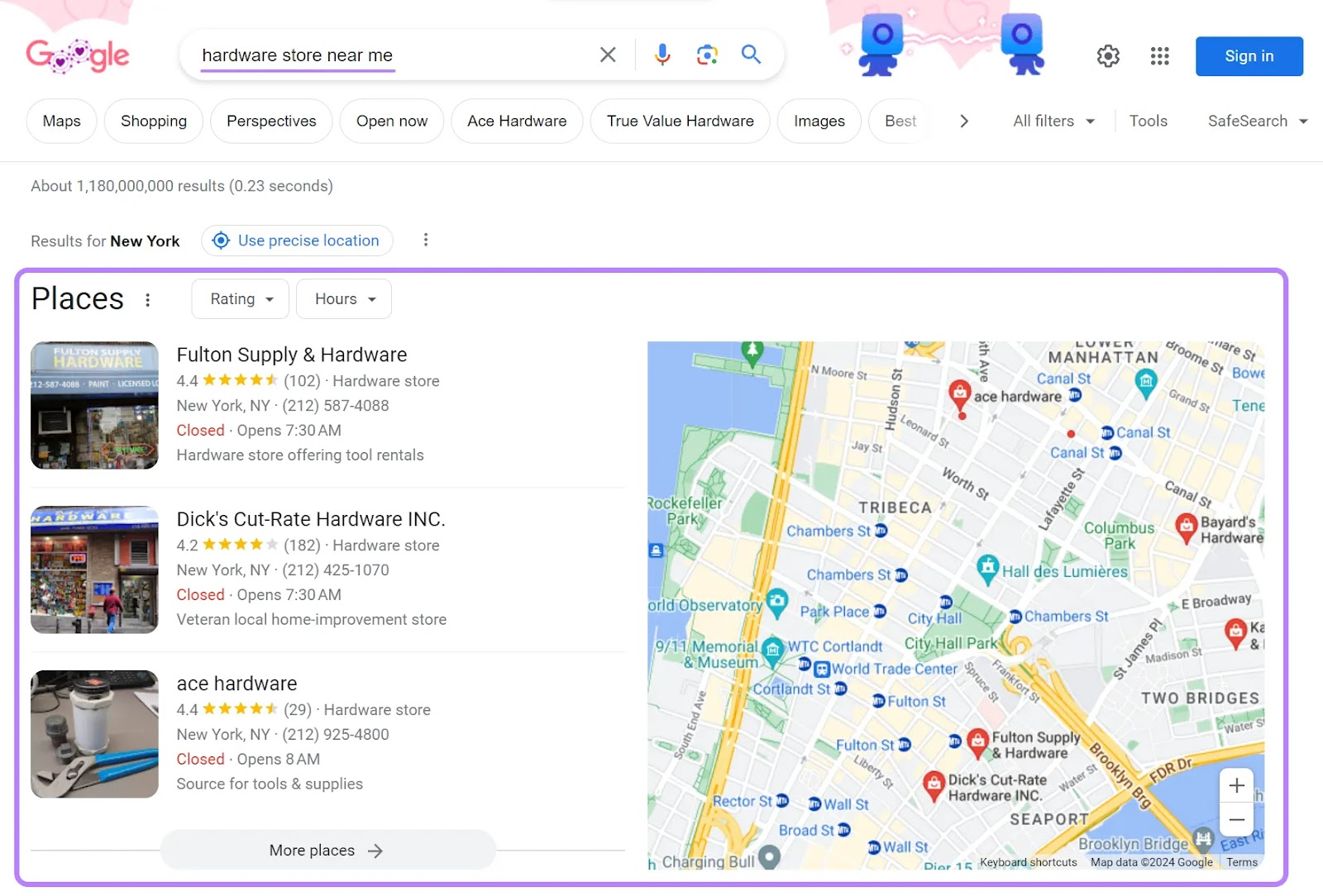This screenshot has width=1323, height=896.
Task: Toggle the Ace Hardware filter chip
Action: 517,121
